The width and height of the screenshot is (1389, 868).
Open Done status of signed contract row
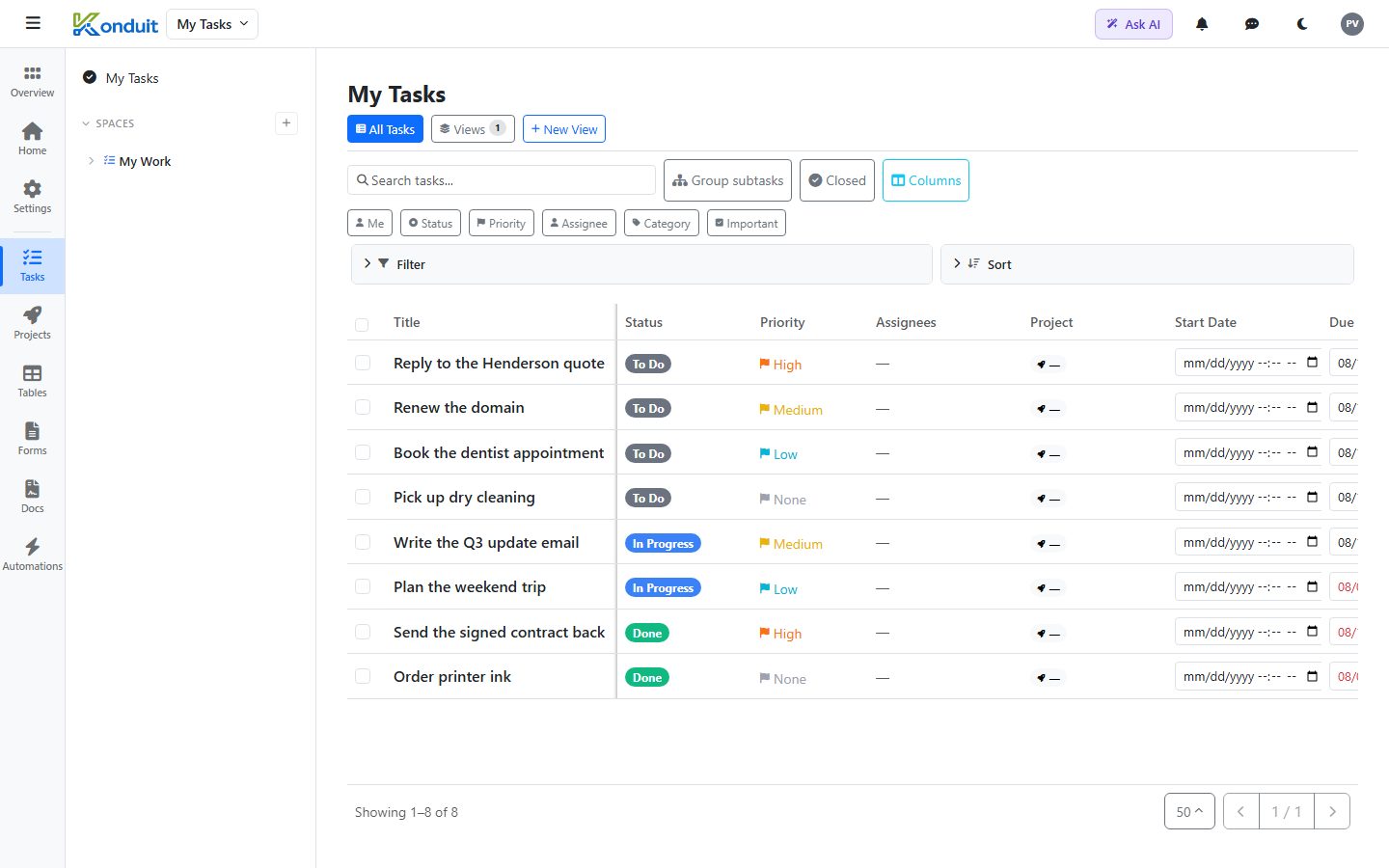647,634
